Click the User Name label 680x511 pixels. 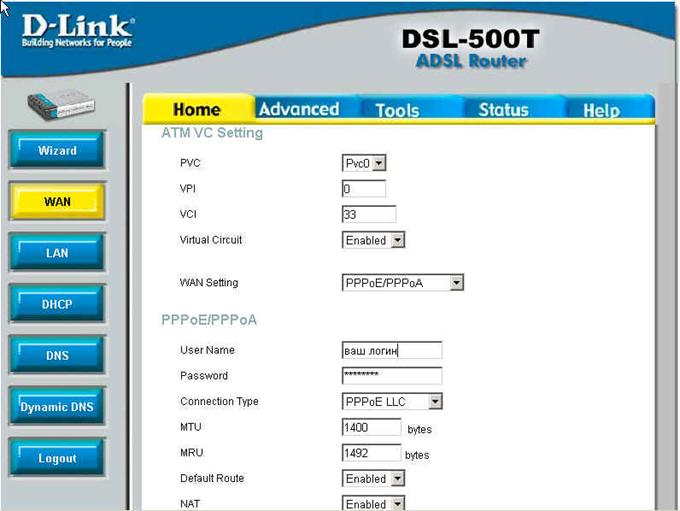tap(207, 350)
